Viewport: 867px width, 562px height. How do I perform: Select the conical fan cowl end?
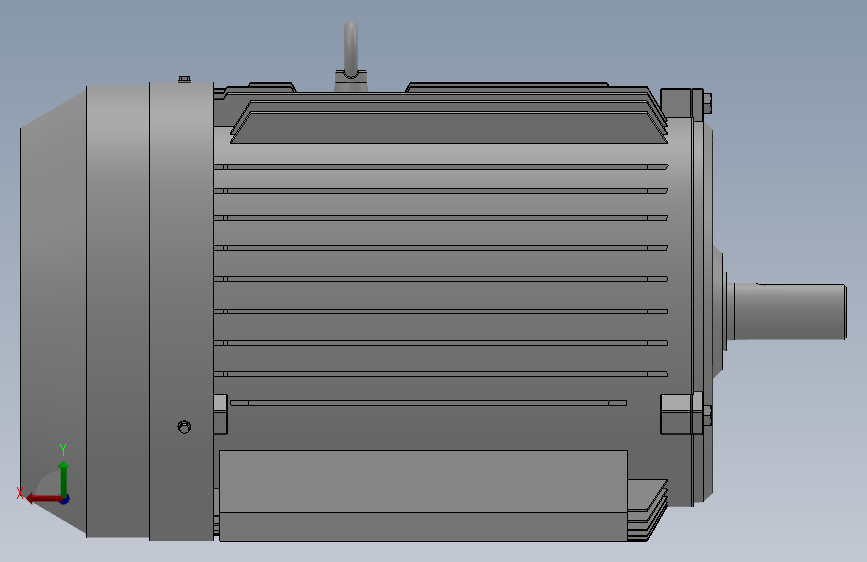(53, 311)
